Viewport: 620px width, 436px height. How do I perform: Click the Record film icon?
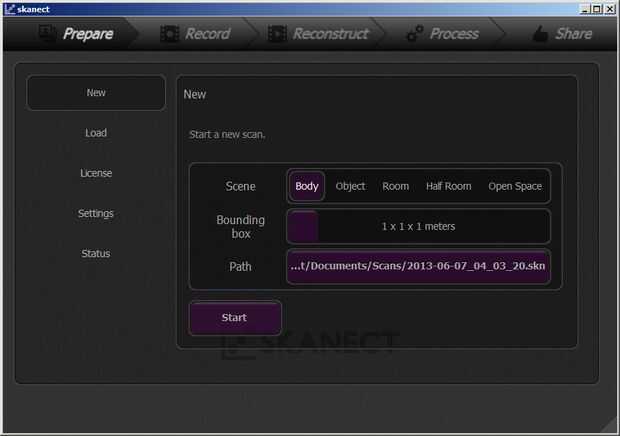click(x=170, y=34)
